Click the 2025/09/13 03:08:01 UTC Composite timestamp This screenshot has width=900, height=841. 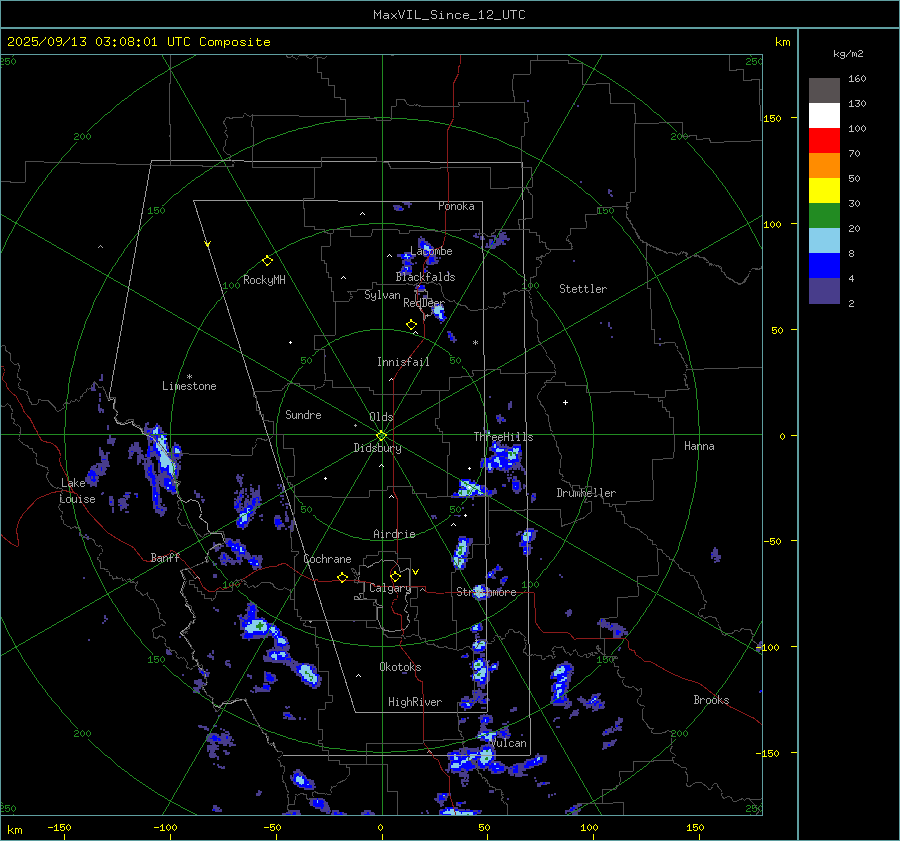[x=138, y=42]
